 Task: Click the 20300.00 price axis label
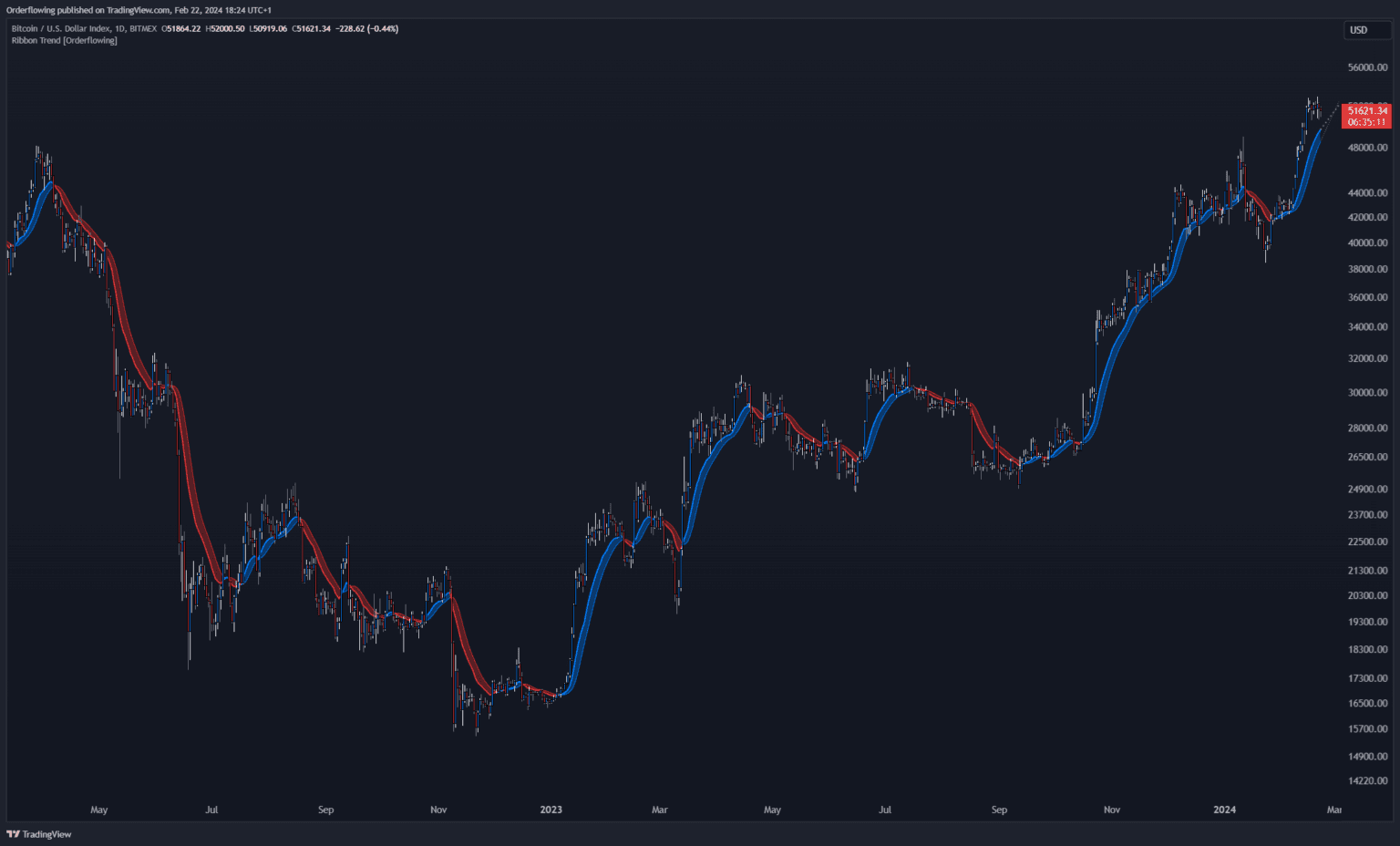[x=1367, y=595]
